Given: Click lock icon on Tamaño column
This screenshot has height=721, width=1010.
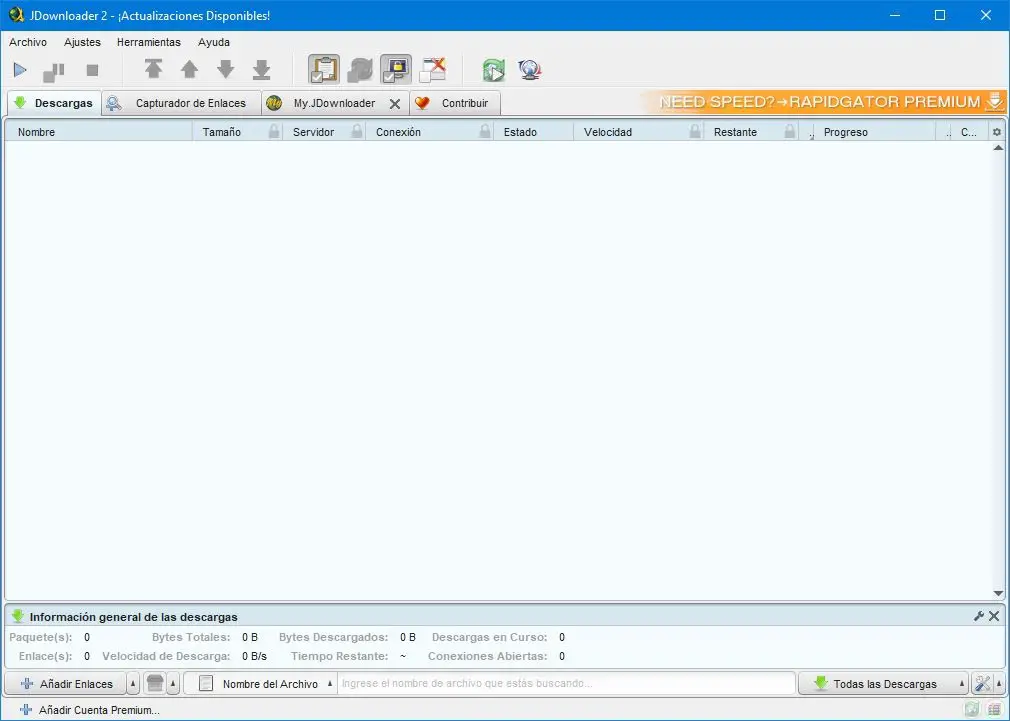Looking at the screenshot, I should [274, 131].
